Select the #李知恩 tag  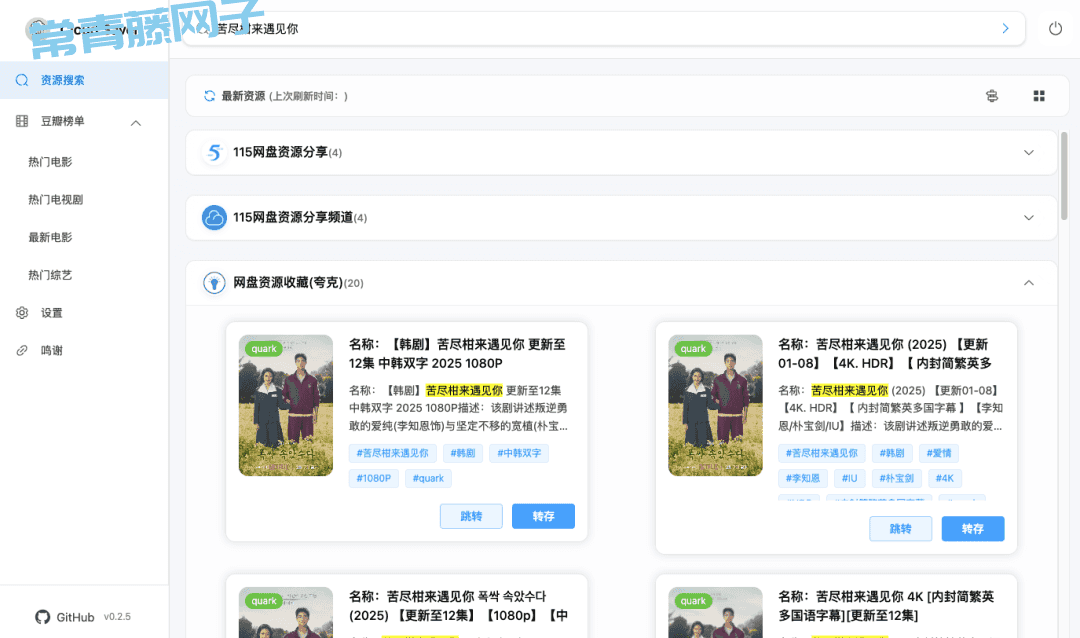[x=803, y=478]
